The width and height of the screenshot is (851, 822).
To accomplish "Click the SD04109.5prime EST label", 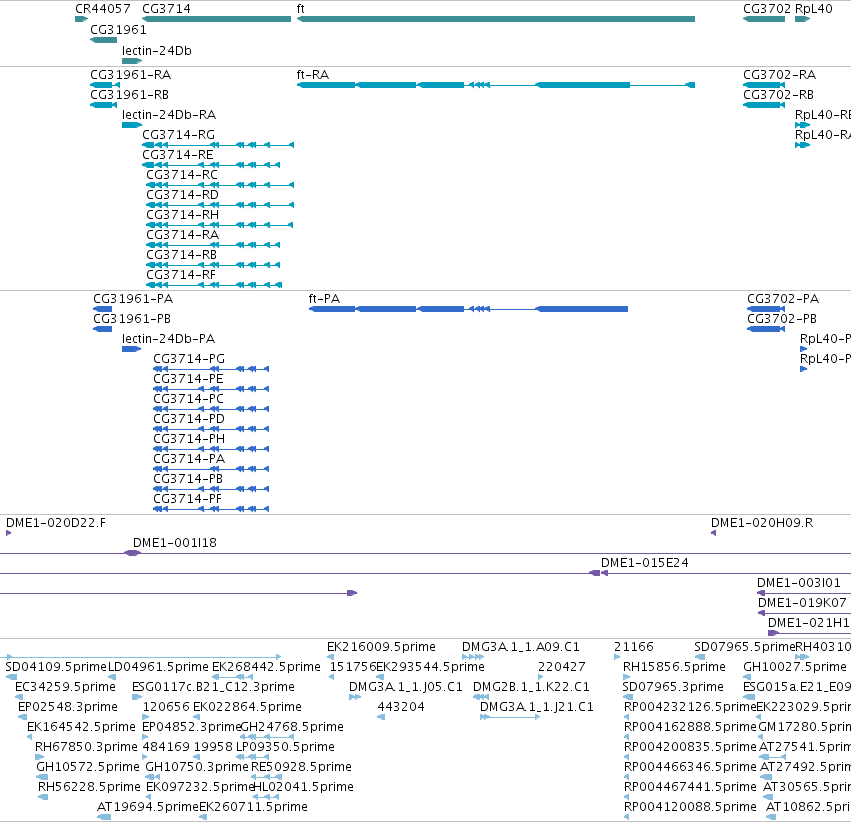I will 56,666.
